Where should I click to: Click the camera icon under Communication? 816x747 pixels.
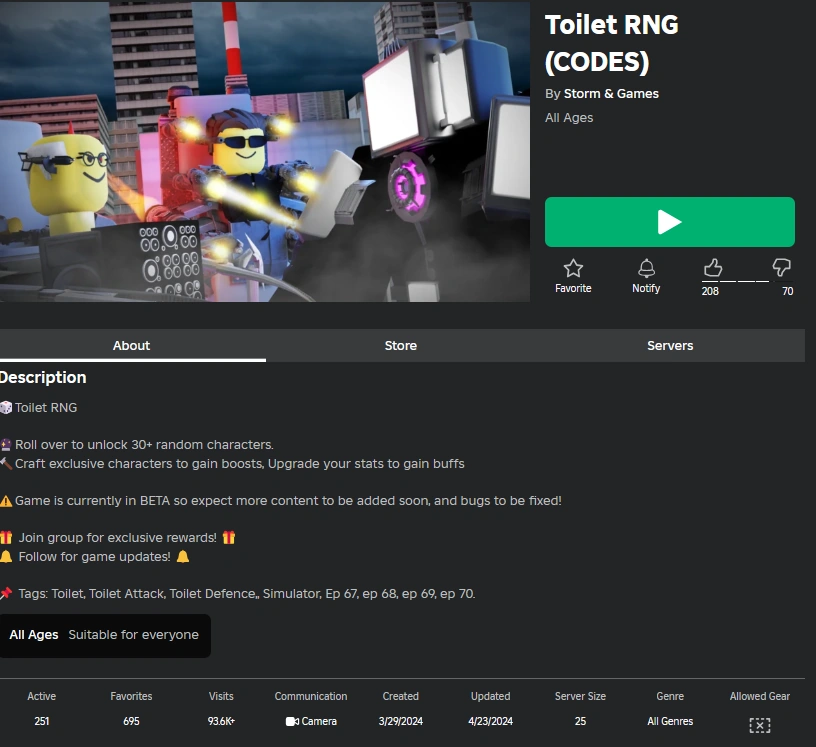[x=292, y=721]
